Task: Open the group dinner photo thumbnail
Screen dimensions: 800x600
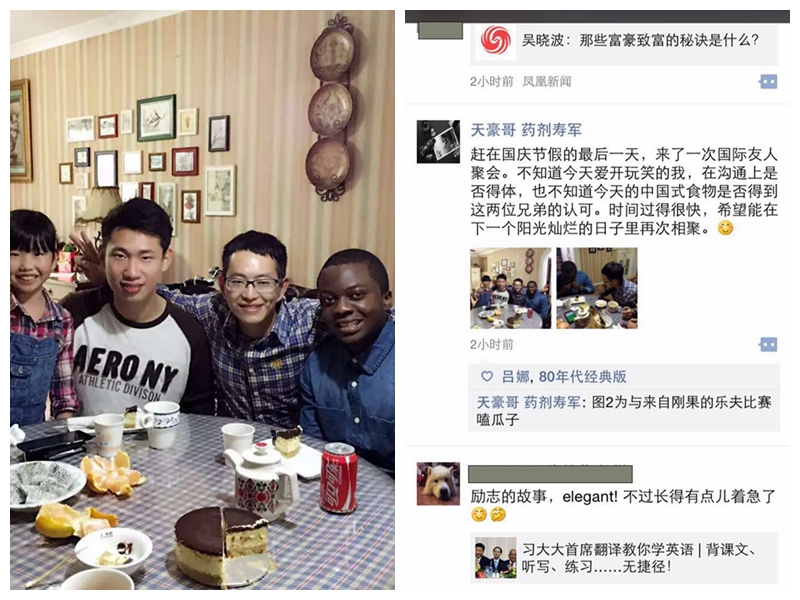Action: pos(510,288)
